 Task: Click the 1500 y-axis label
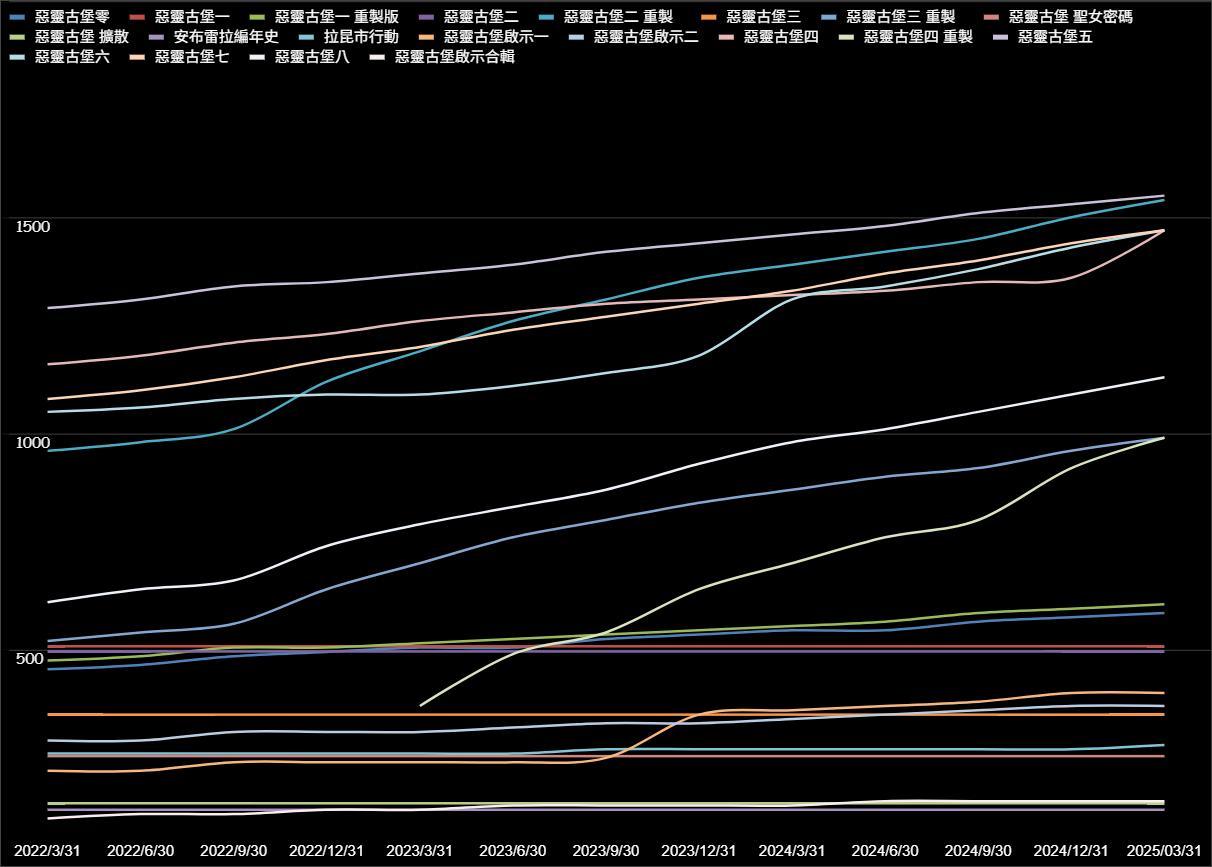(32, 226)
